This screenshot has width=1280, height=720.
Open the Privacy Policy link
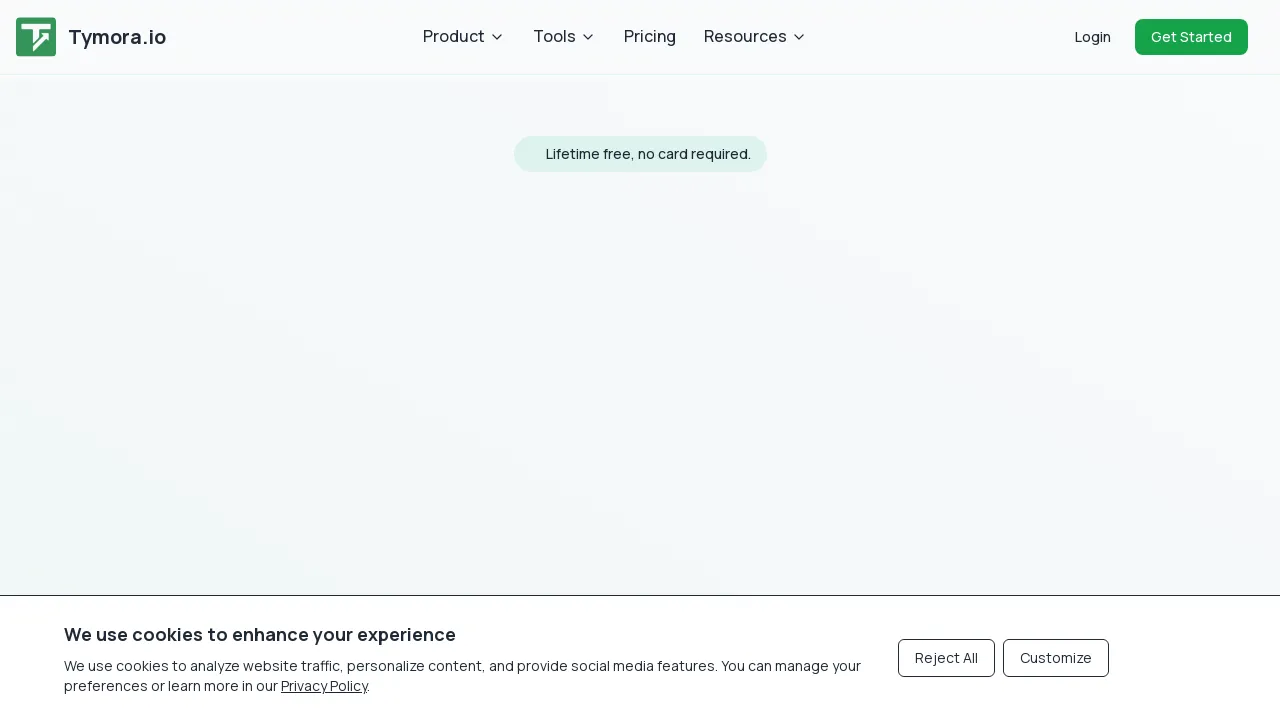pyautogui.click(x=324, y=686)
